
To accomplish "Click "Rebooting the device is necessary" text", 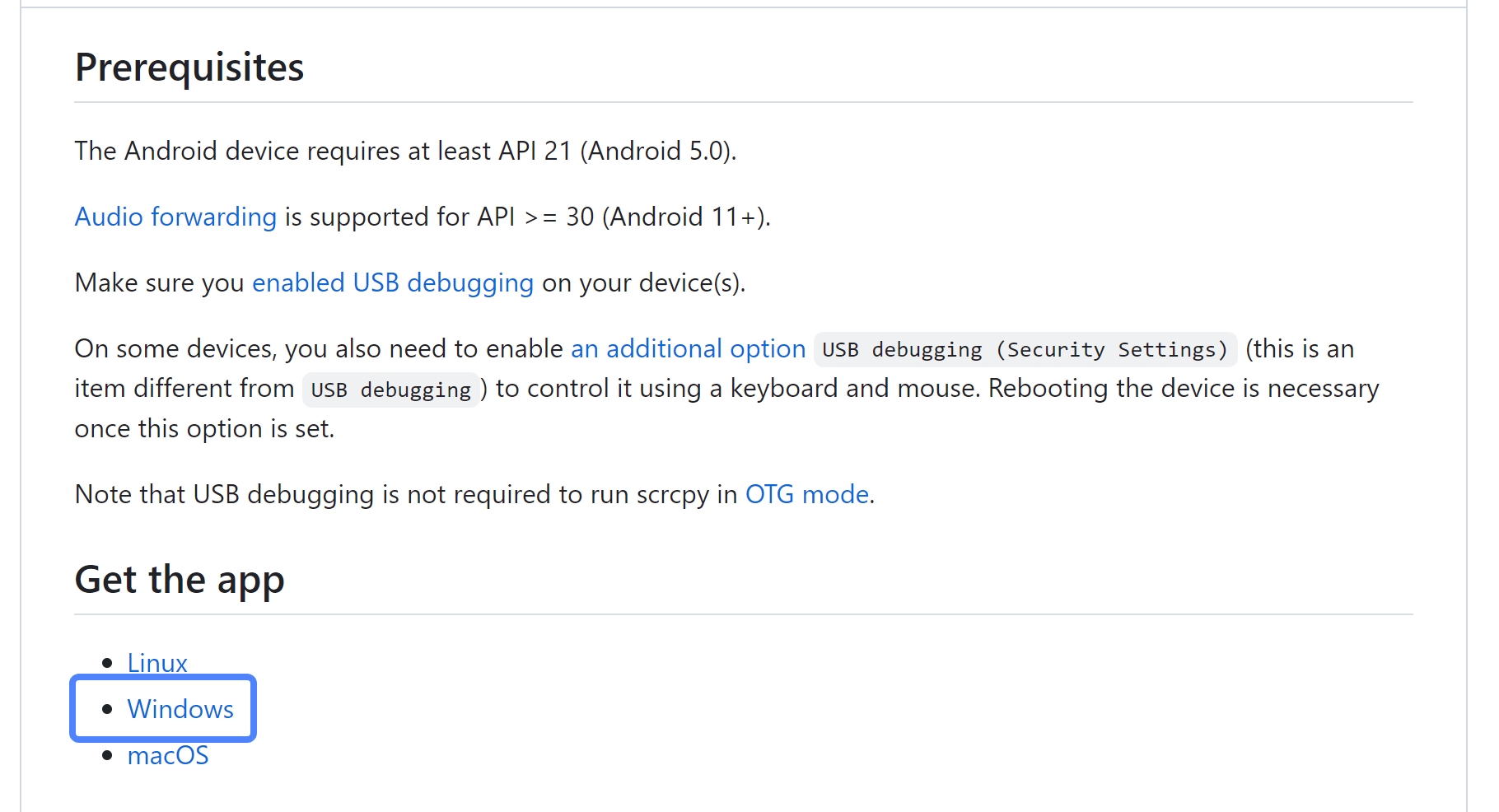I will [x=1183, y=388].
